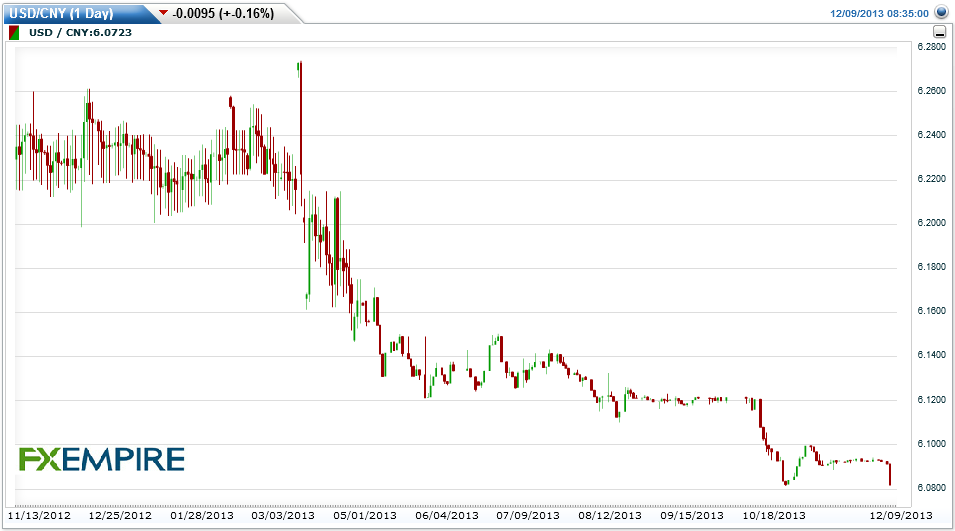Click the USD / CNY:6.0723 legend label

(80, 32)
